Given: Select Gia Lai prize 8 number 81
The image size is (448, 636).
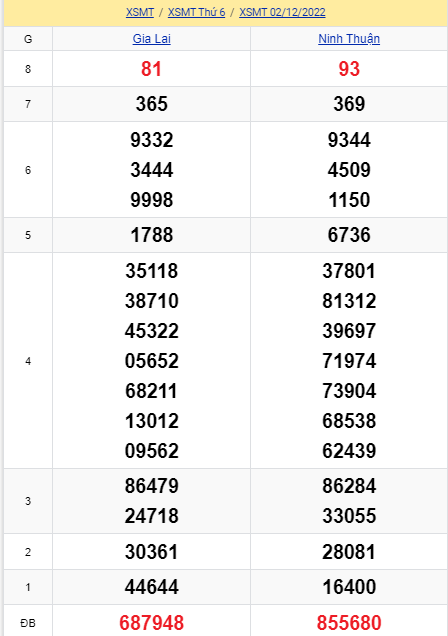Looking at the screenshot, I should pos(152,69).
